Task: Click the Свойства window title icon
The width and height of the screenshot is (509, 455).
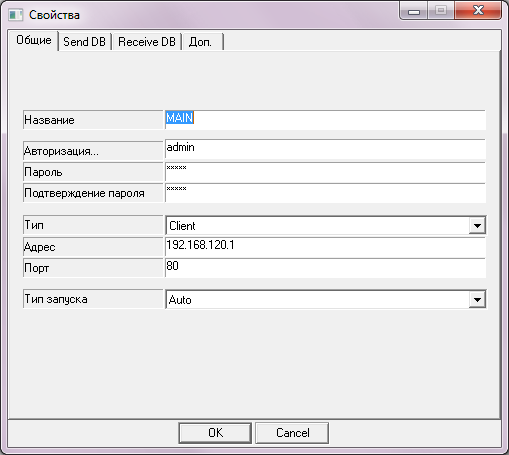Action: click(15, 15)
